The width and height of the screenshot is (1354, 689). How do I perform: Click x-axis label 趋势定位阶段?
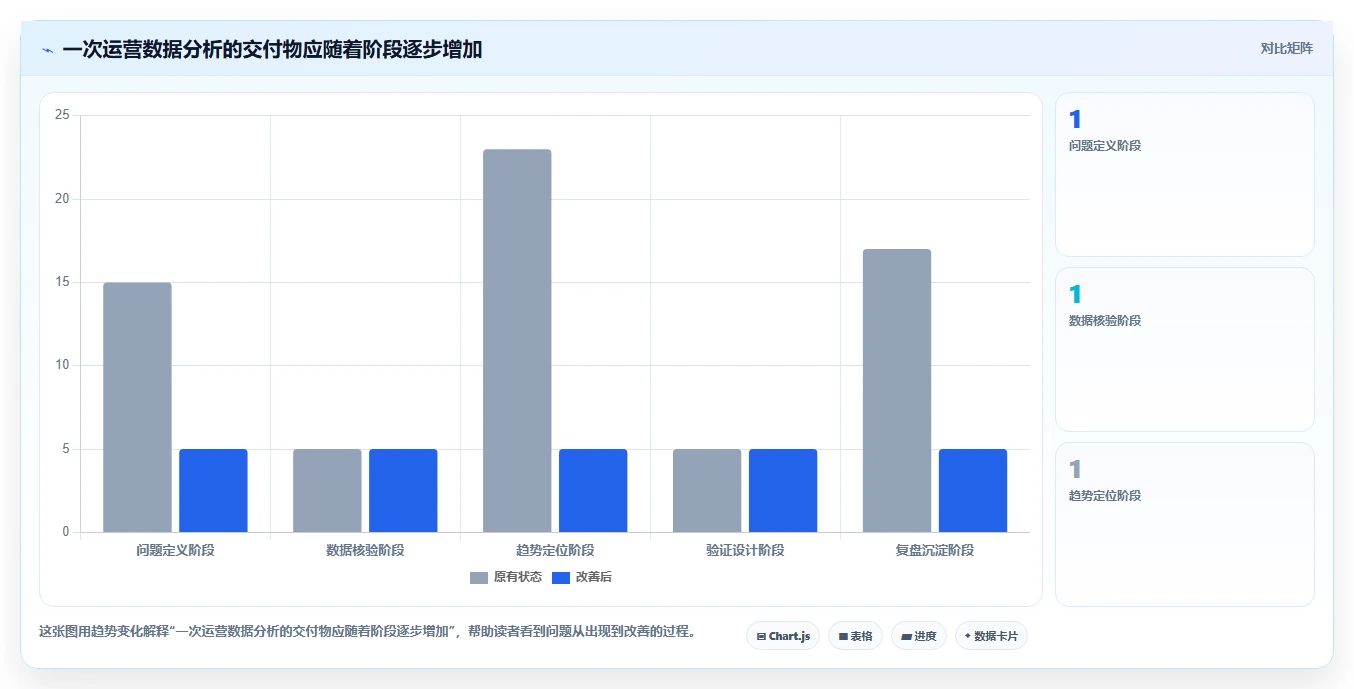(x=555, y=550)
